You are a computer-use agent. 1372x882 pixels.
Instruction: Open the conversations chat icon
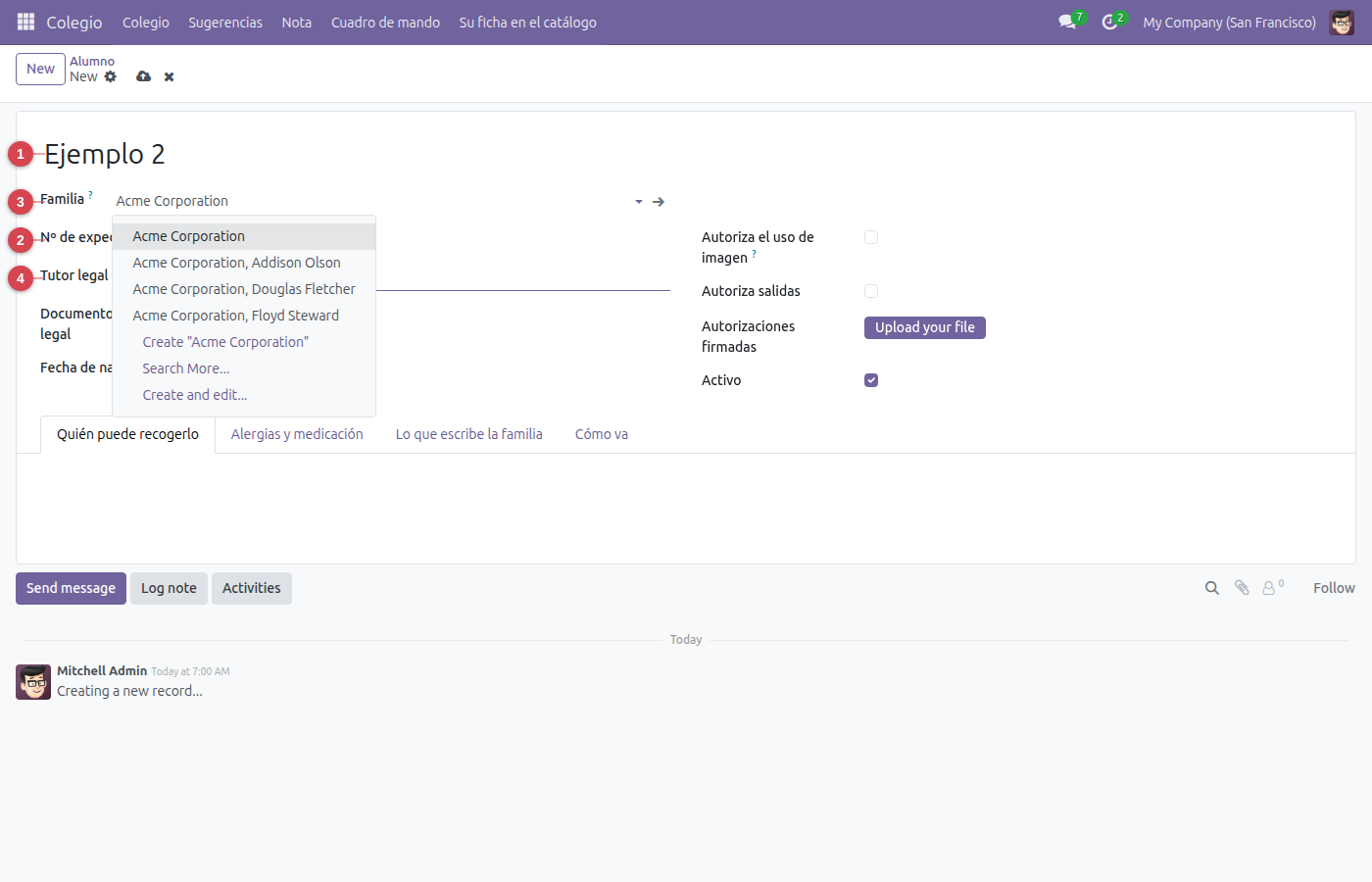(x=1067, y=22)
